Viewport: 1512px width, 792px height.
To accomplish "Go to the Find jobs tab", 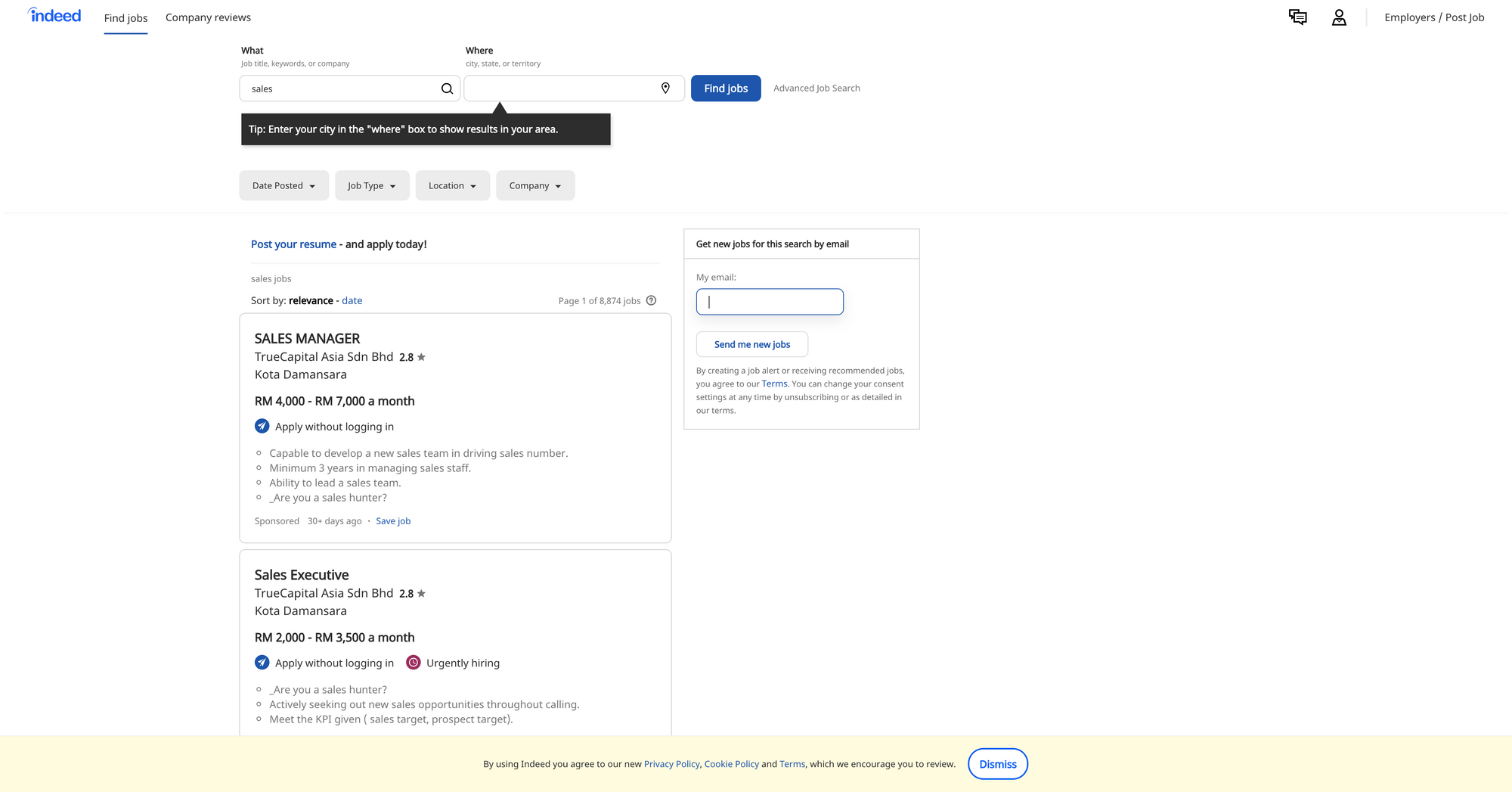I will 125,17.
